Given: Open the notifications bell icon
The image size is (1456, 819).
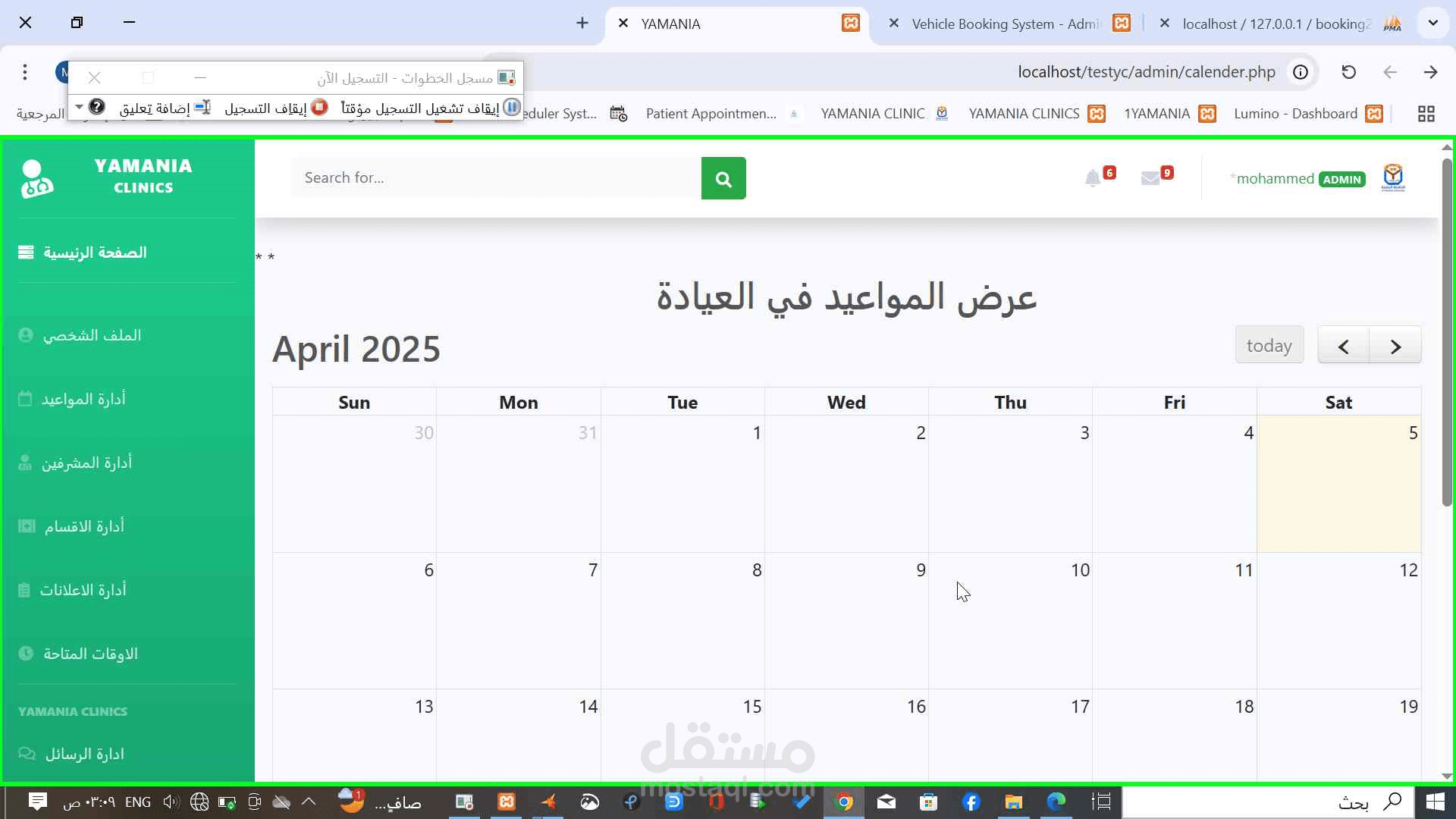Looking at the screenshot, I should pos(1092,178).
